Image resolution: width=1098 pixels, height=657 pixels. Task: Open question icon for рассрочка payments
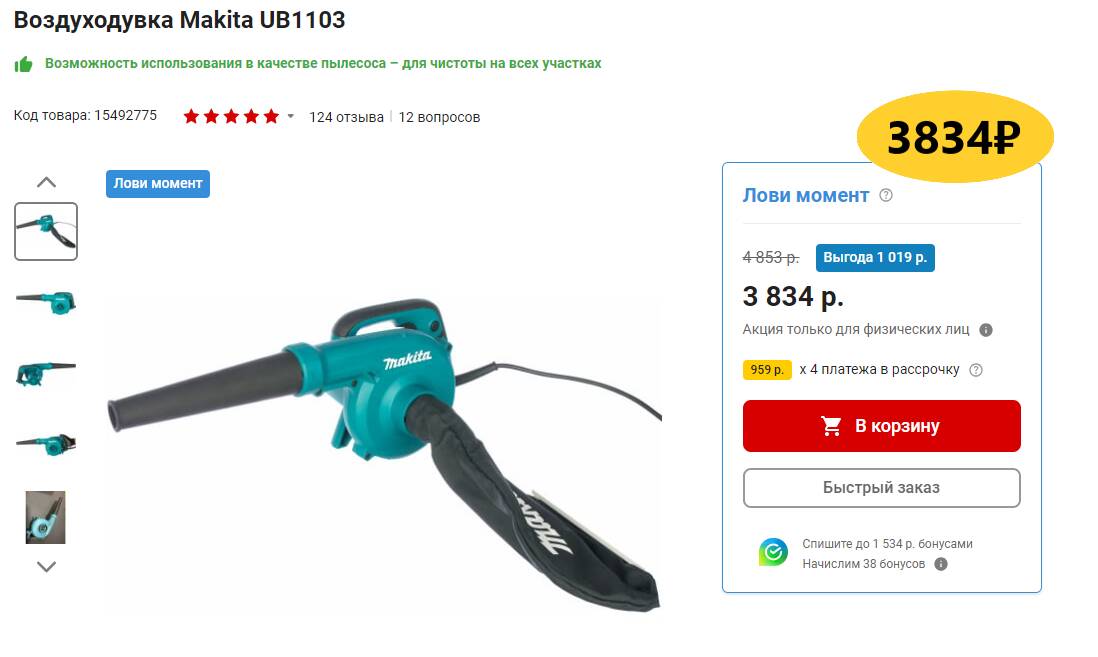[975, 370]
